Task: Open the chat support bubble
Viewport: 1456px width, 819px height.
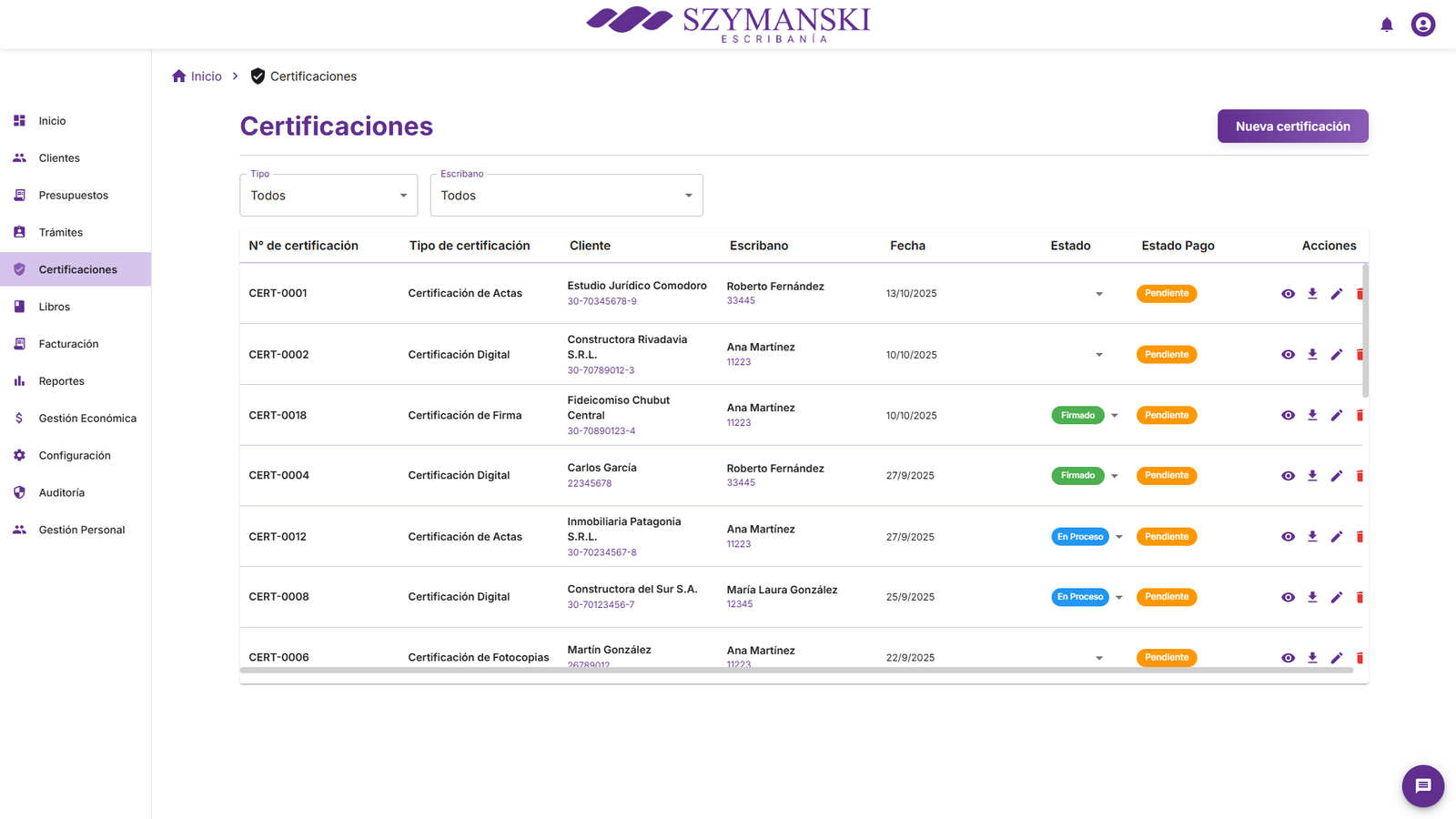Action: [x=1422, y=785]
